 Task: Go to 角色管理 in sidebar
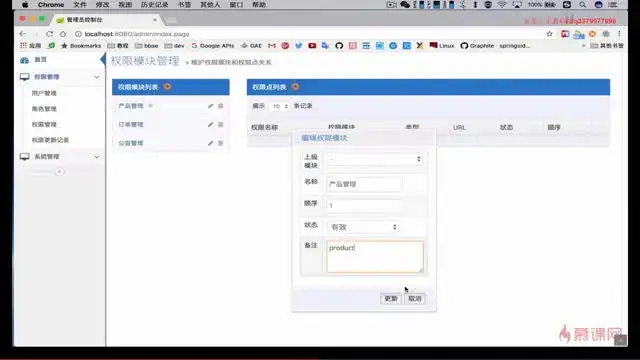click(x=44, y=109)
